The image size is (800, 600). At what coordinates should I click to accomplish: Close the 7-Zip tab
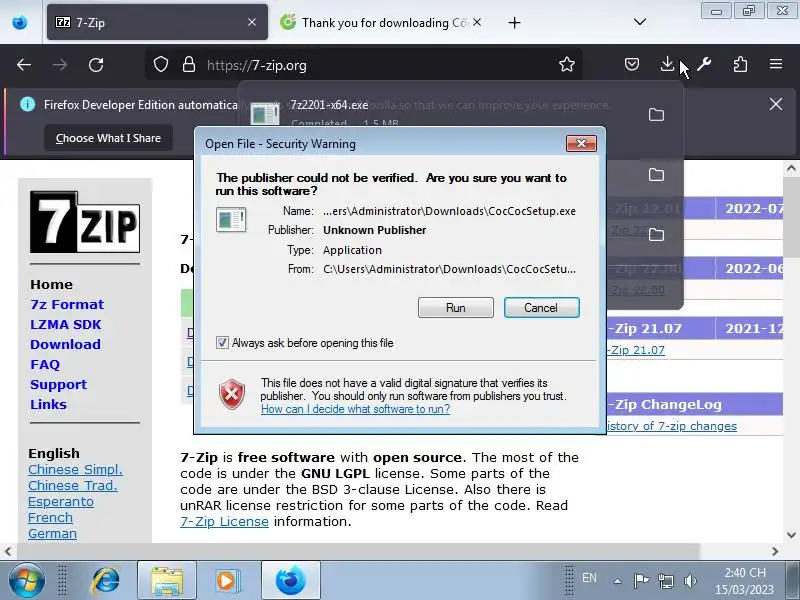tap(252, 22)
